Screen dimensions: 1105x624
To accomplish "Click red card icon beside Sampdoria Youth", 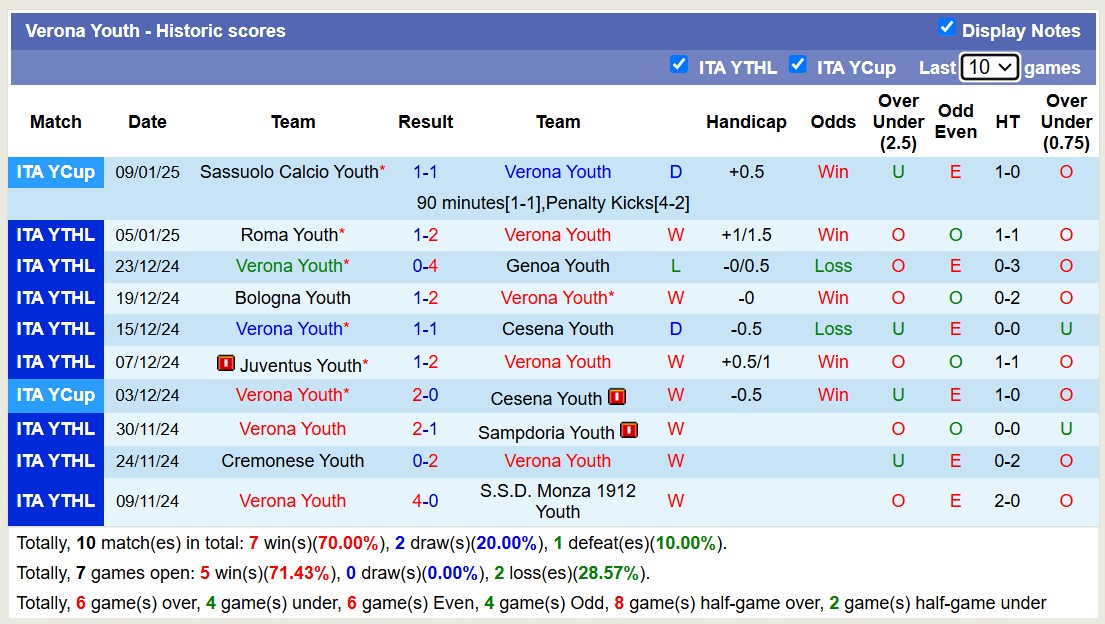I will point(629,430).
